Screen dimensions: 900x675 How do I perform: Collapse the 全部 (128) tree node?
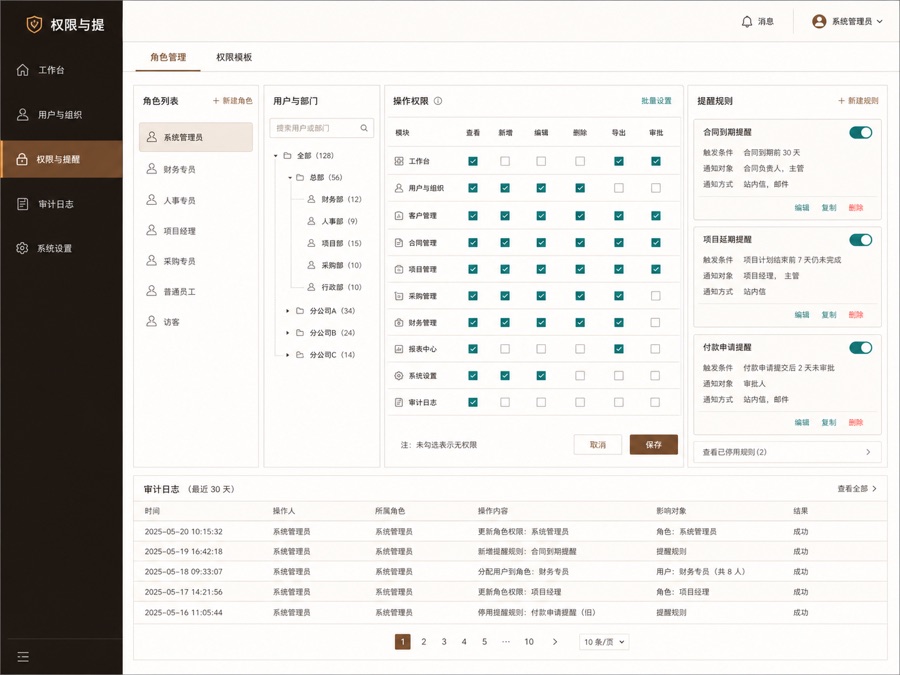point(276,156)
